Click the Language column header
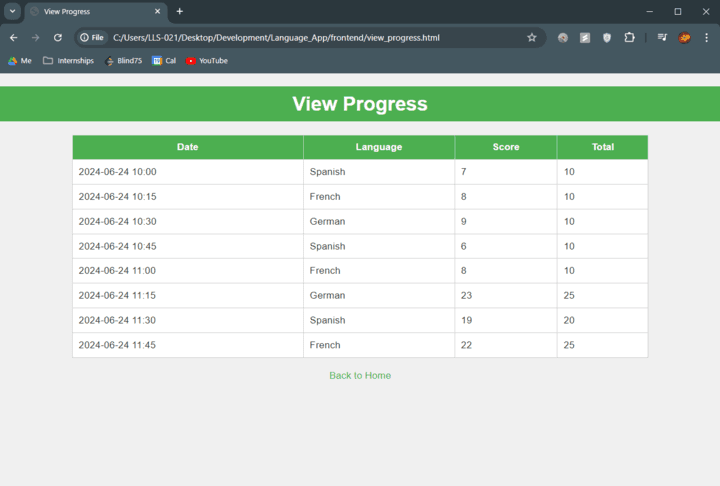 (x=379, y=147)
